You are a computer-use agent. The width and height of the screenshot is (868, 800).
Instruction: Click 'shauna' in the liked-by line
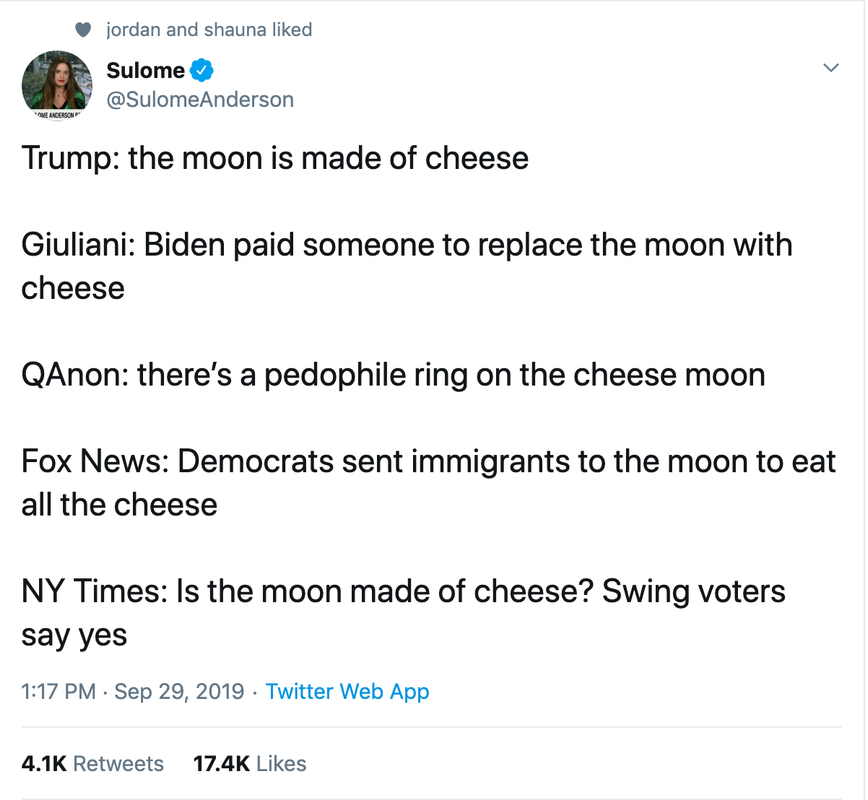(x=236, y=30)
